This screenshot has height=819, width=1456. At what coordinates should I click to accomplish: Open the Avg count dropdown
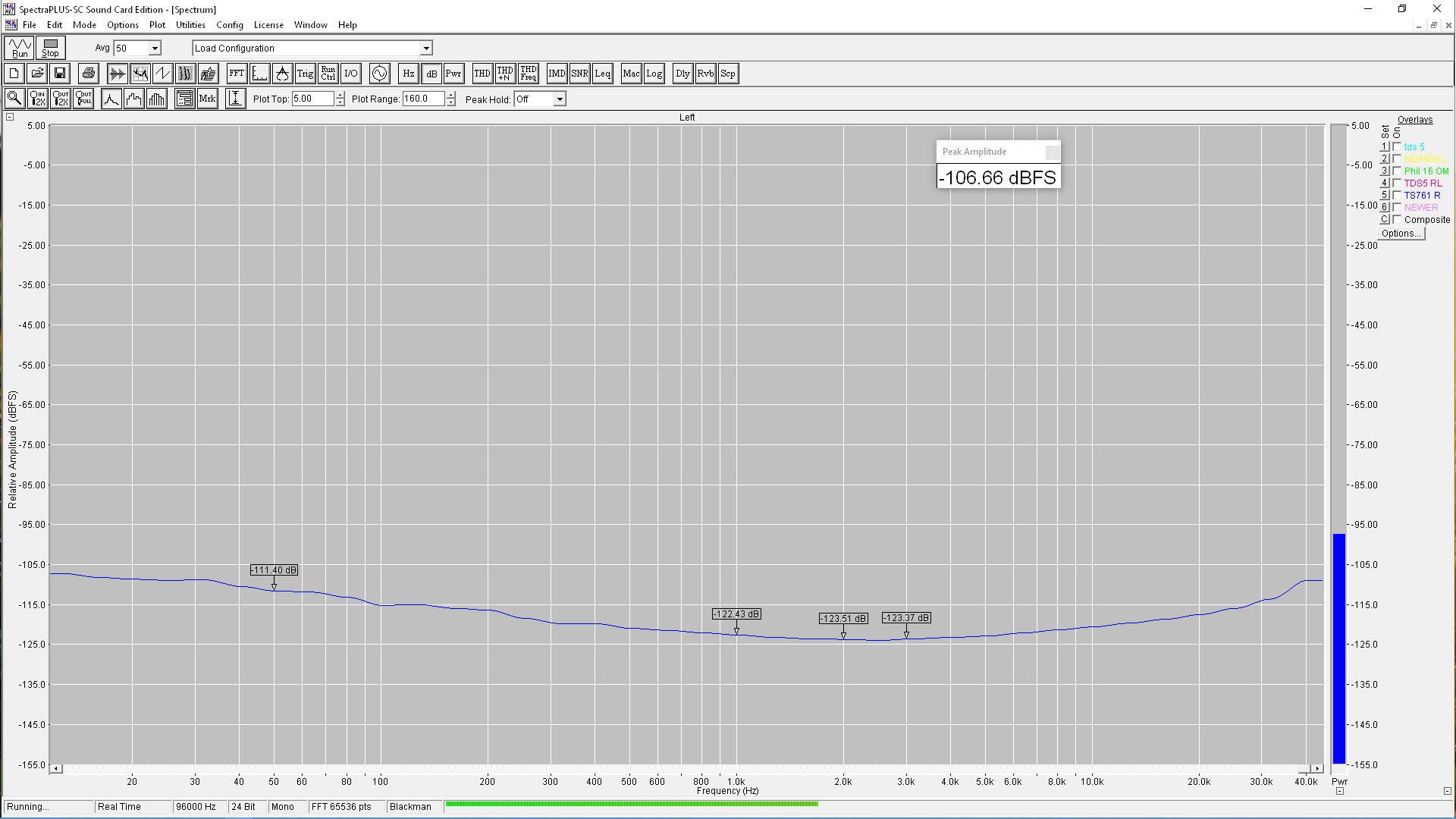pos(155,49)
